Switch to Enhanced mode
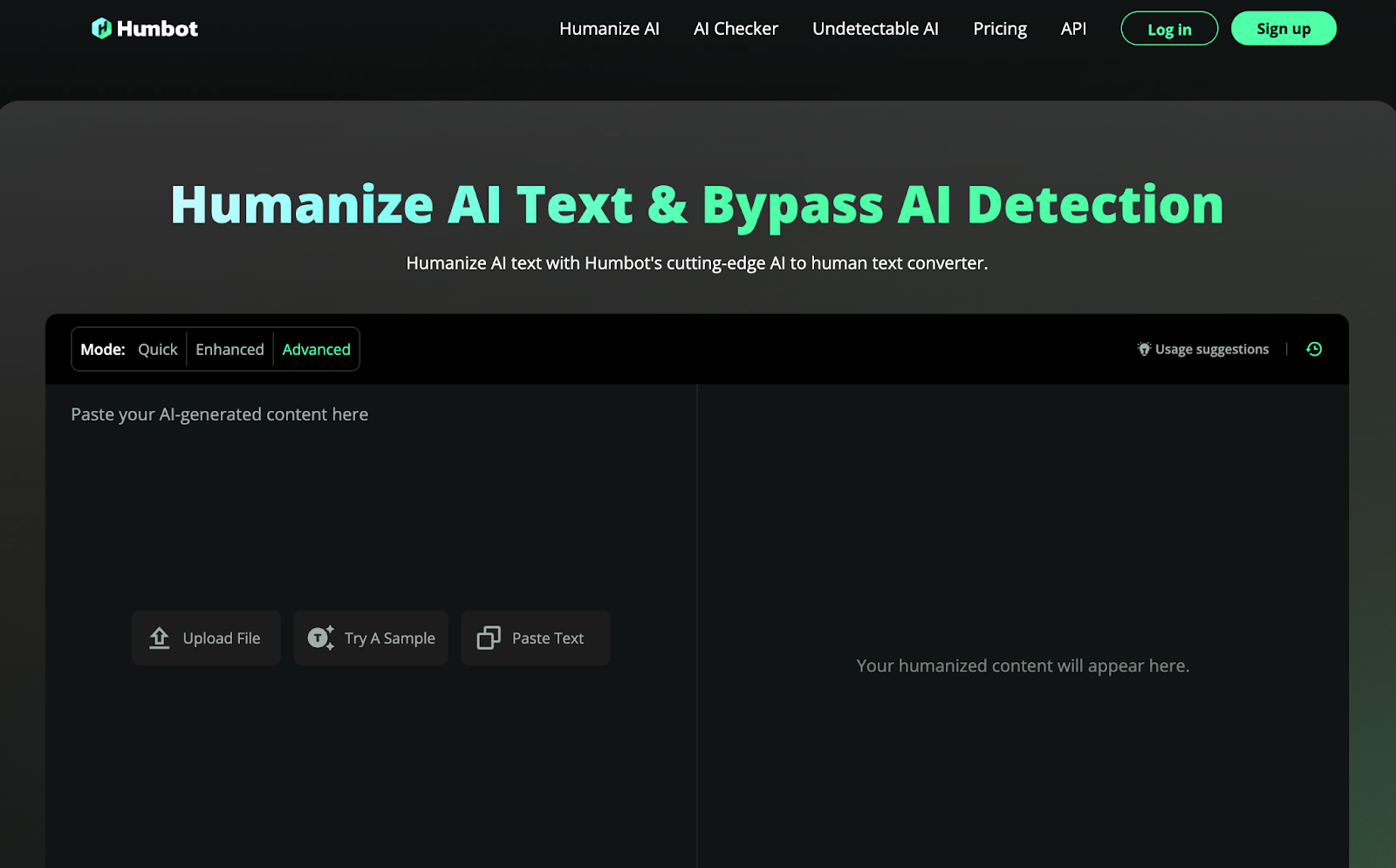The height and width of the screenshot is (868, 1396). click(x=229, y=349)
